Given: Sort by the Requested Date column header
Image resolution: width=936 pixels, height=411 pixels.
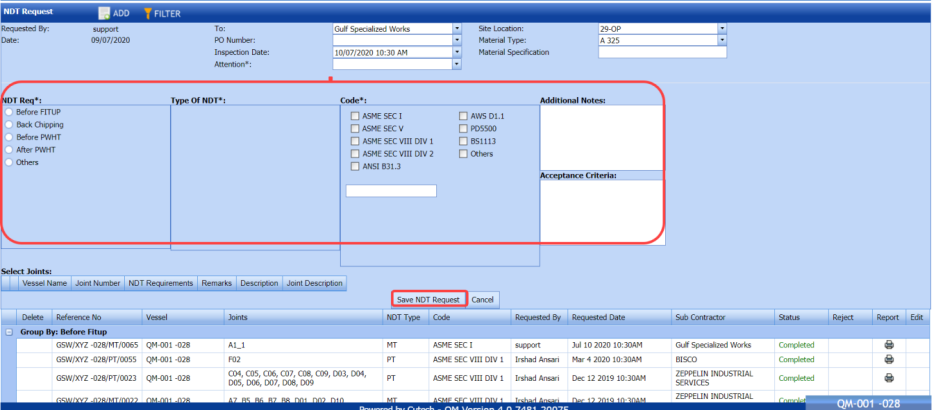Looking at the screenshot, I should 598,317.
